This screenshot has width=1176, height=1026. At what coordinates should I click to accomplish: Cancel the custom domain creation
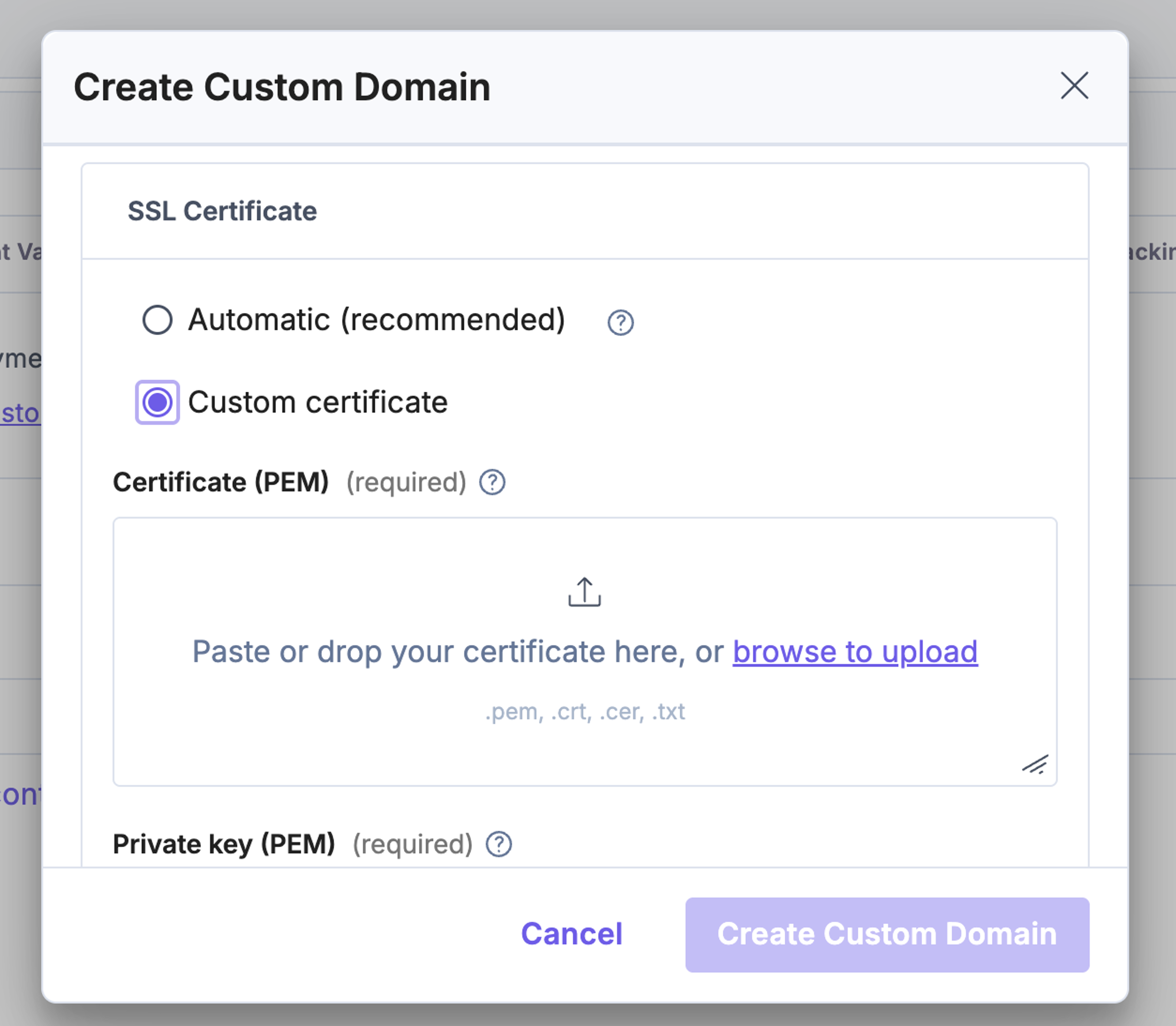tap(571, 934)
